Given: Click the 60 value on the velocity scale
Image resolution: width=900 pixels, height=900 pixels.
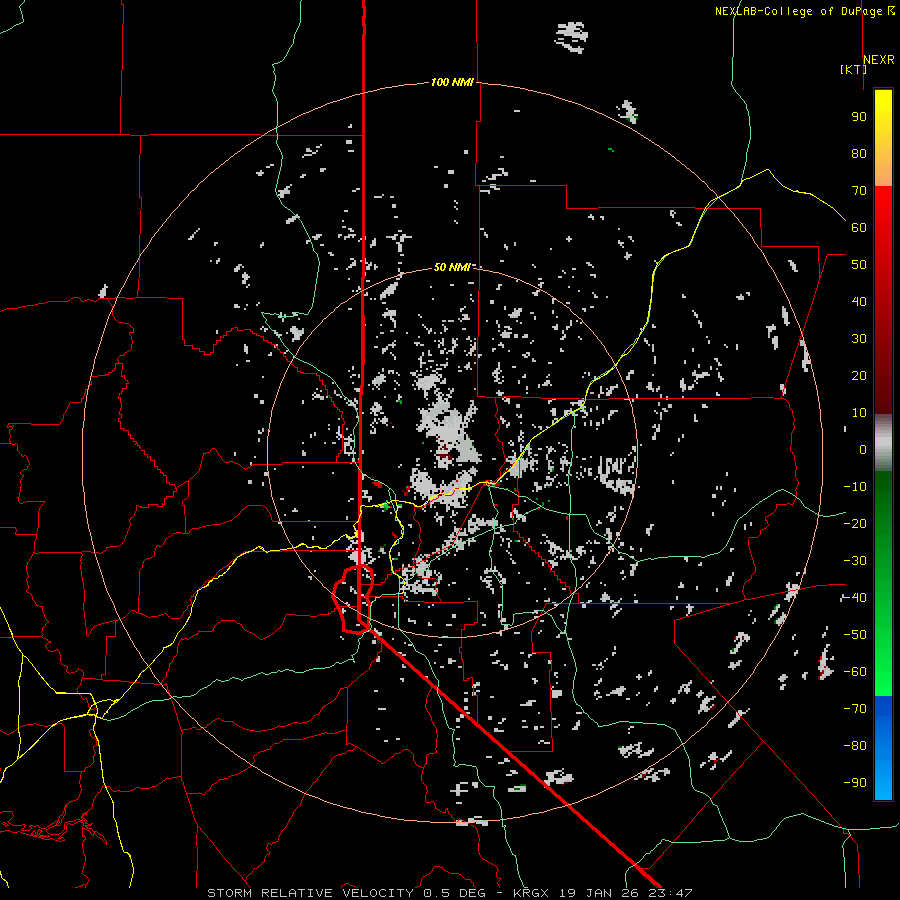Looking at the screenshot, I should [x=859, y=228].
